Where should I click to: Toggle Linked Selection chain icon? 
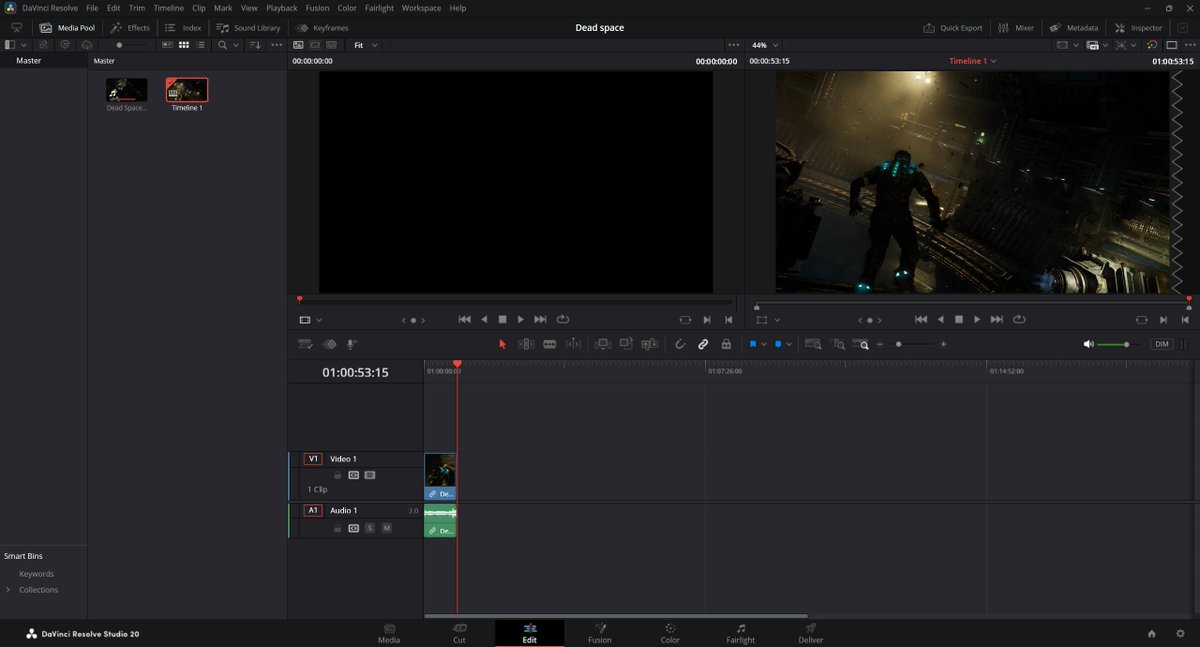(x=703, y=344)
